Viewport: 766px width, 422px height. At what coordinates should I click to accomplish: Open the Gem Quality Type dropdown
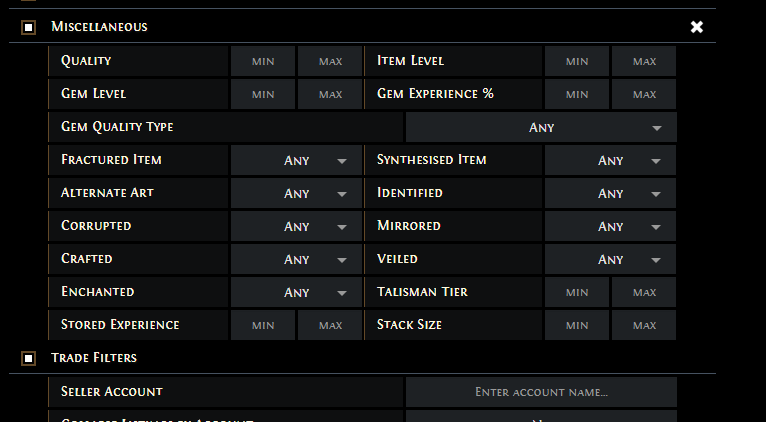541,127
